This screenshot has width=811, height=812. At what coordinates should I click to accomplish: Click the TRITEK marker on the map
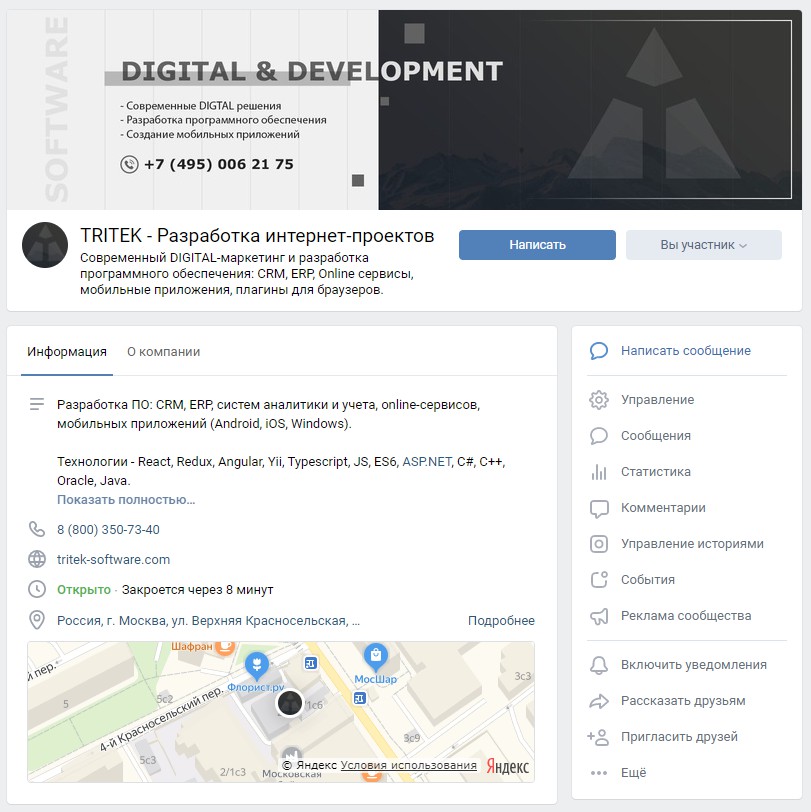coord(290,703)
